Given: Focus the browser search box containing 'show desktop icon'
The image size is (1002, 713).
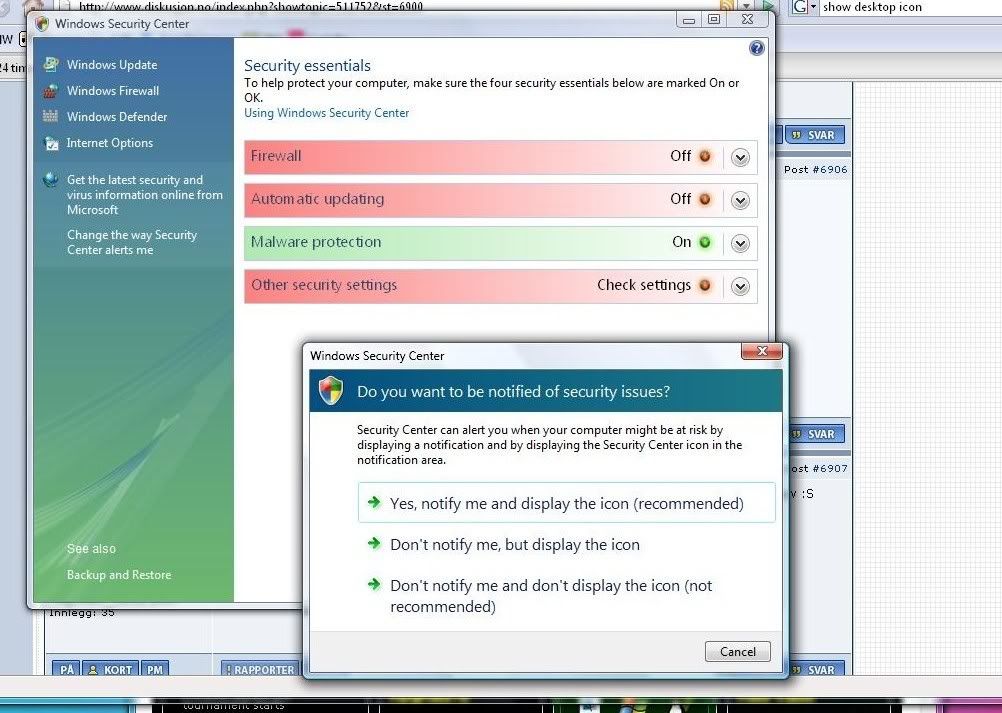Looking at the screenshot, I should [x=911, y=8].
